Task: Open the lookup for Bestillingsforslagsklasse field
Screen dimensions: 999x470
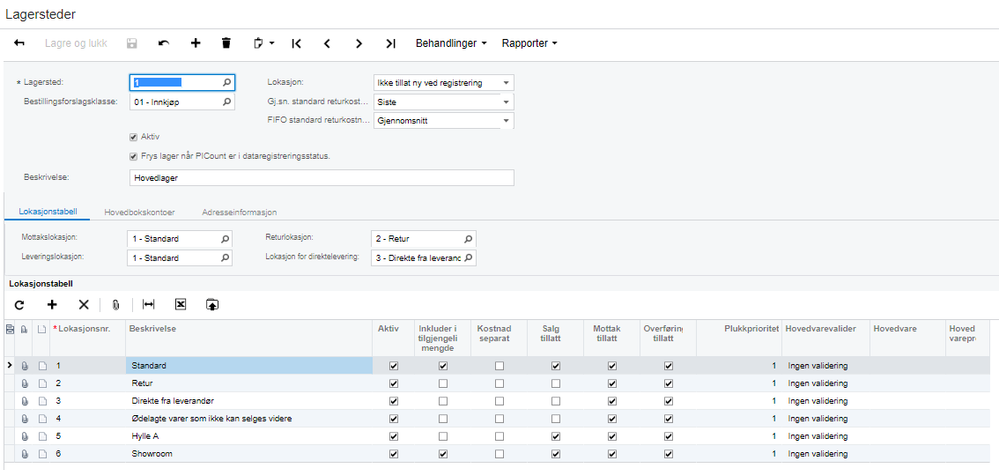Action: click(x=226, y=101)
